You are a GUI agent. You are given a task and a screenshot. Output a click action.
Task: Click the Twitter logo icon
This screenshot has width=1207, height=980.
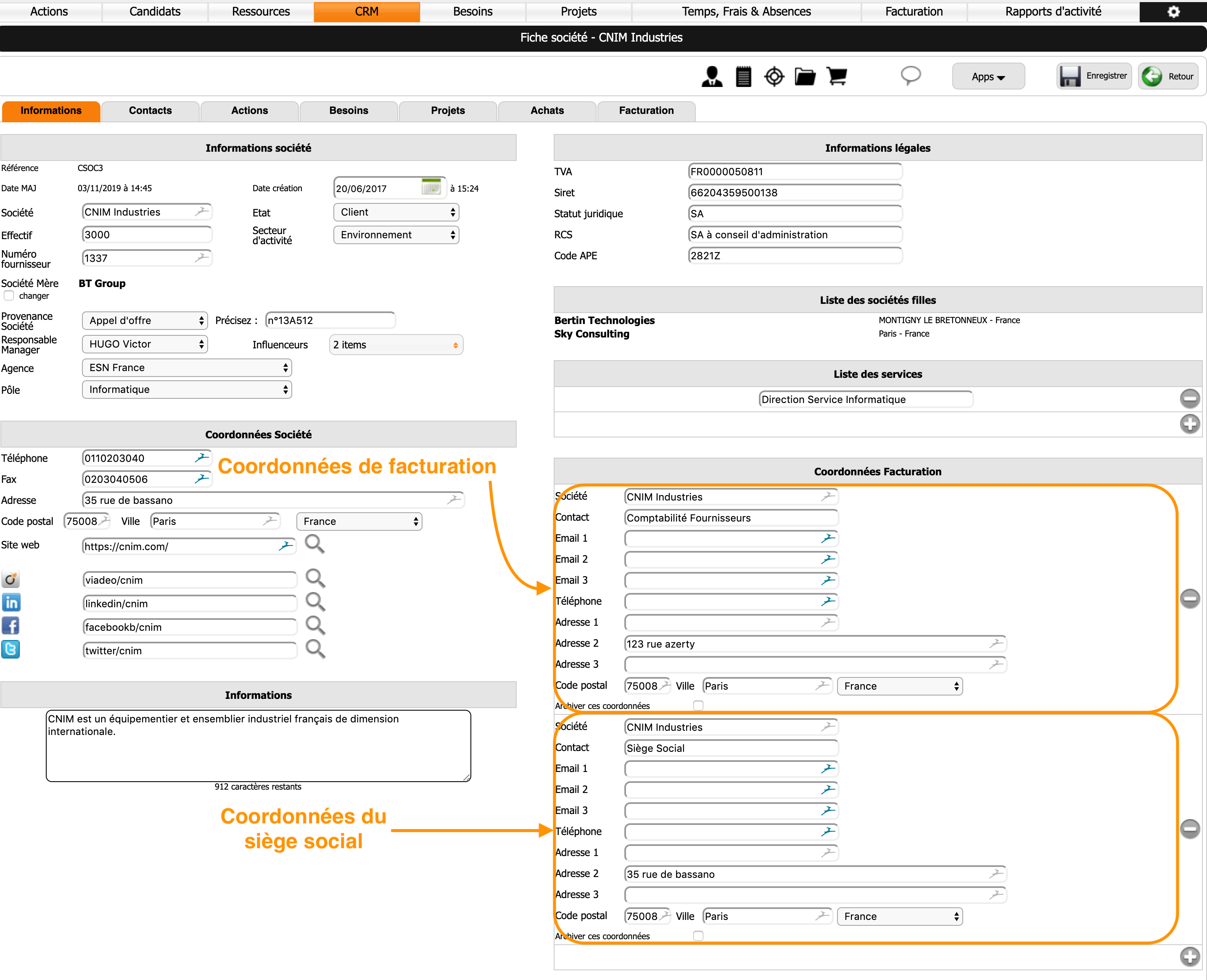point(11,650)
